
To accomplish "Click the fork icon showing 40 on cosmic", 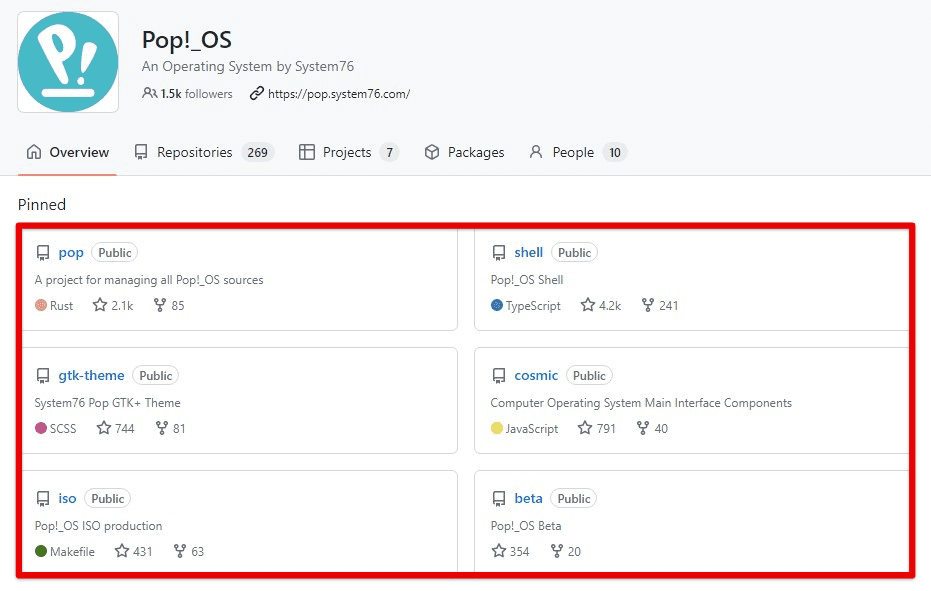I will pyautogui.click(x=642, y=428).
